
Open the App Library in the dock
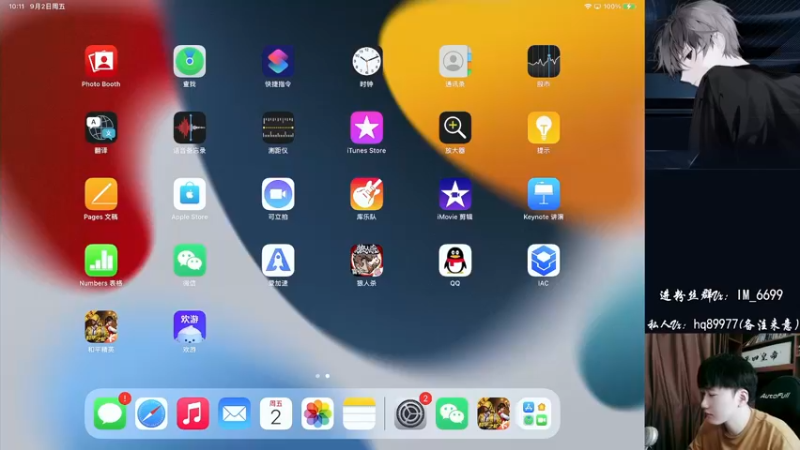point(535,413)
